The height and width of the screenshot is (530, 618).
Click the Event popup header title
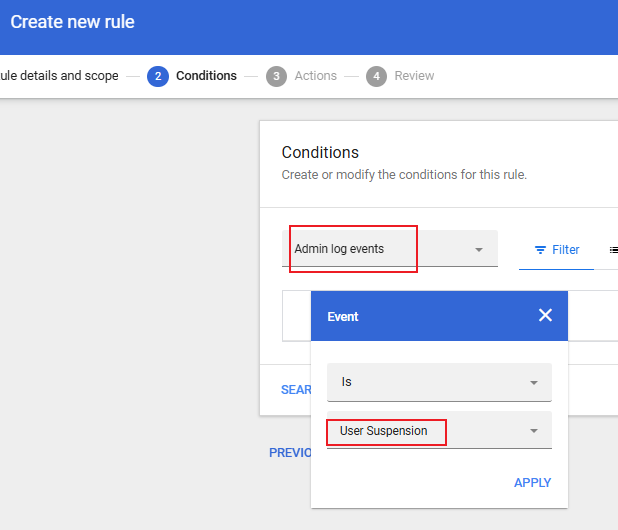tap(343, 316)
